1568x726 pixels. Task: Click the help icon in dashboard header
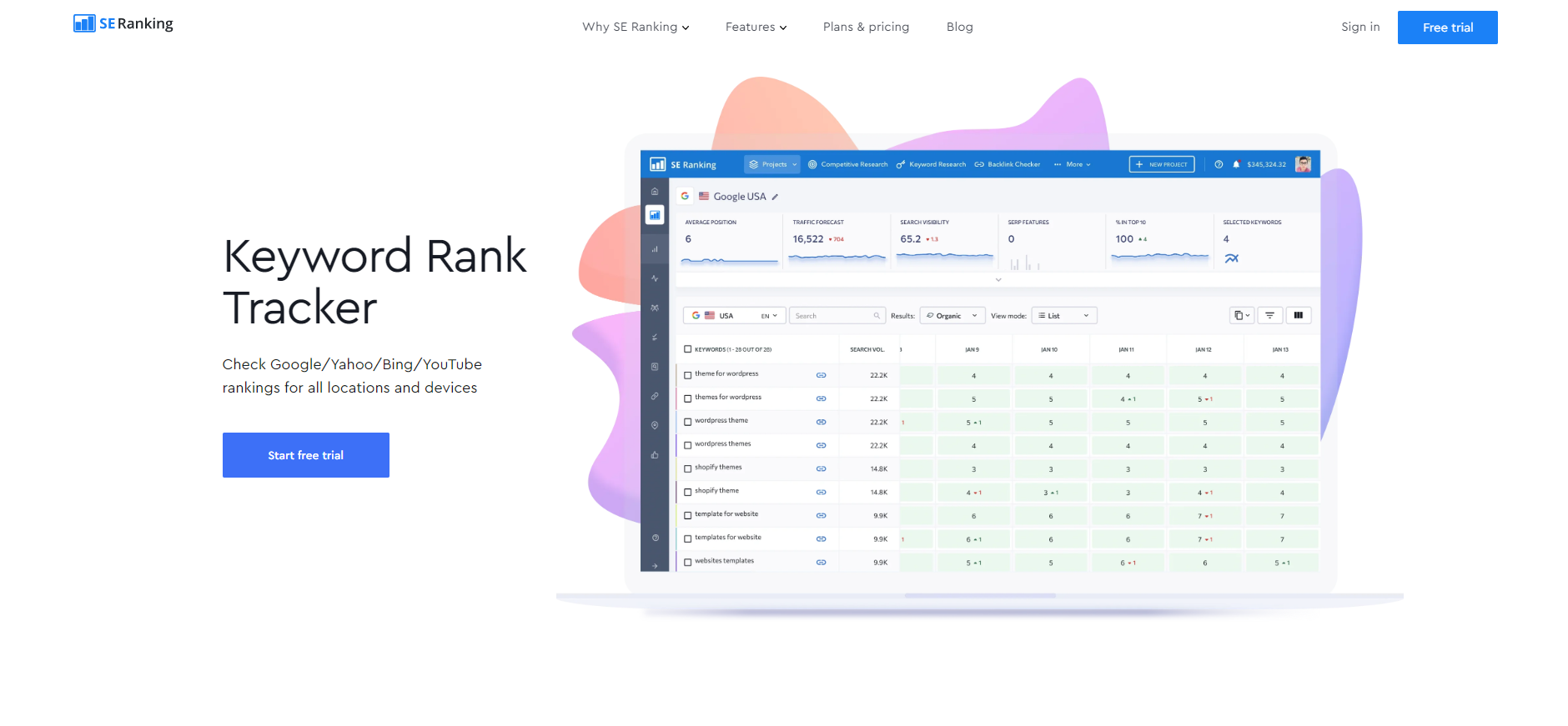[1219, 164]
